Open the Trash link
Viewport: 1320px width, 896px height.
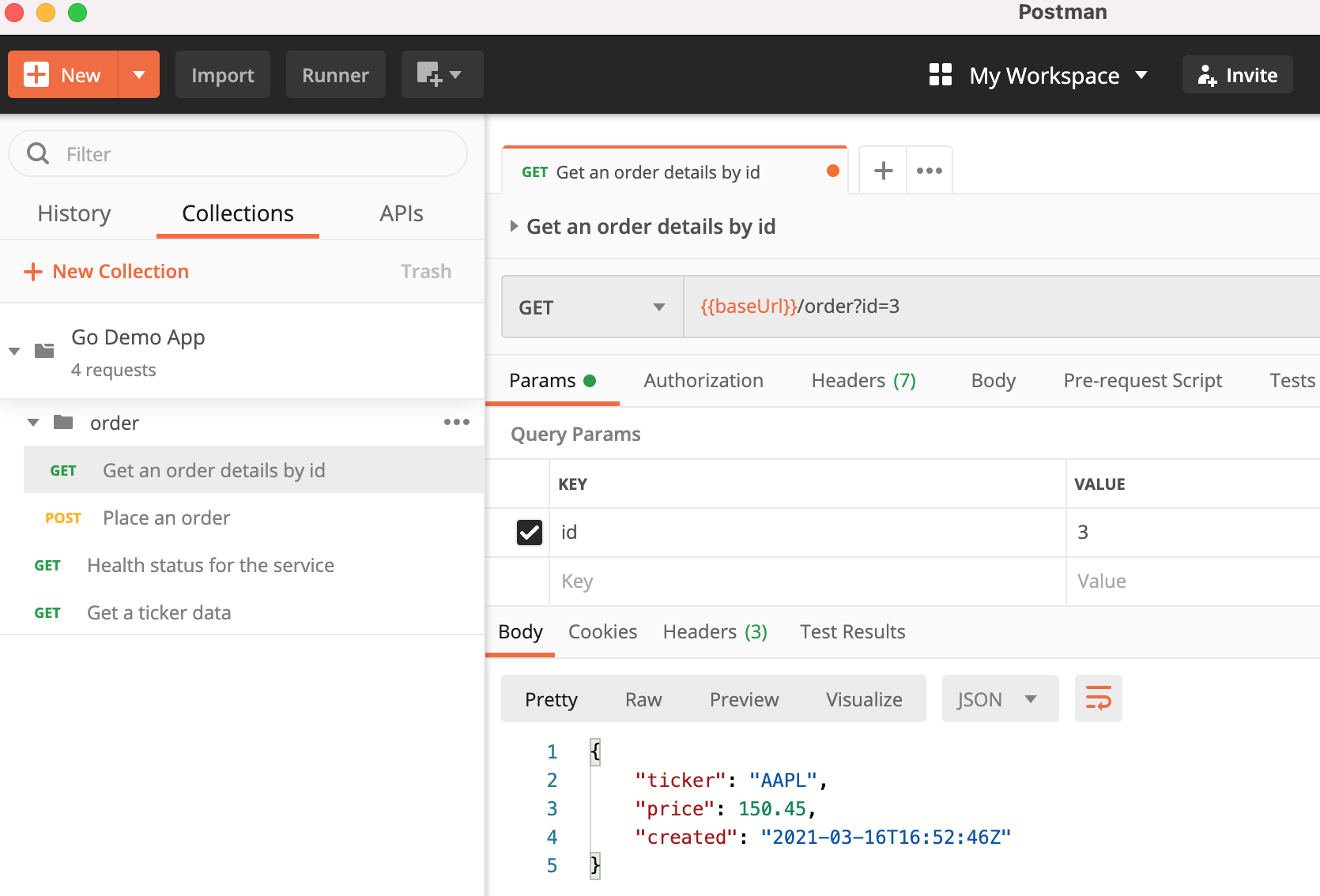click(x=426, y=271)
